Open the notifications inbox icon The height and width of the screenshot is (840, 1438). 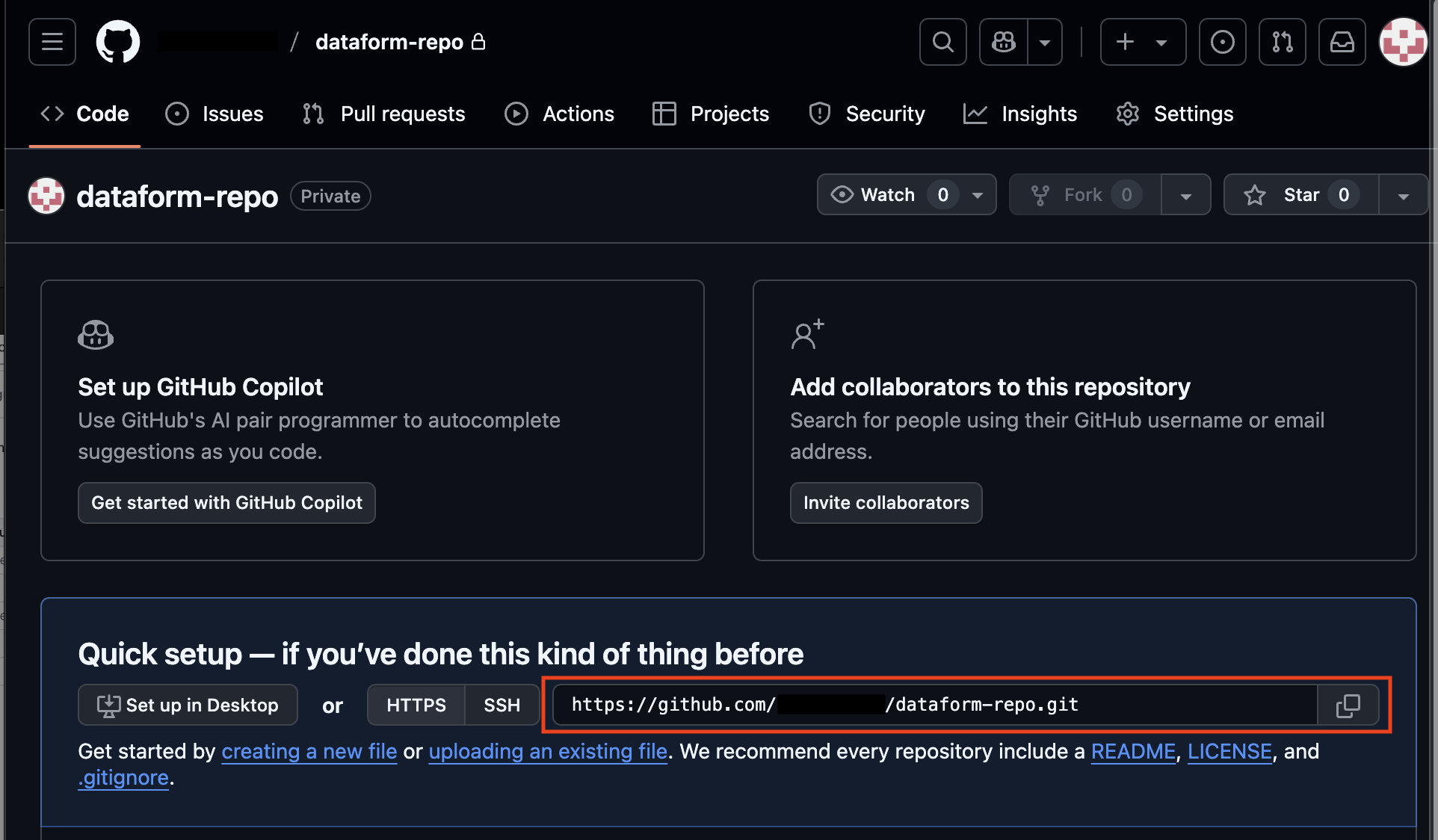(1342, 42)
